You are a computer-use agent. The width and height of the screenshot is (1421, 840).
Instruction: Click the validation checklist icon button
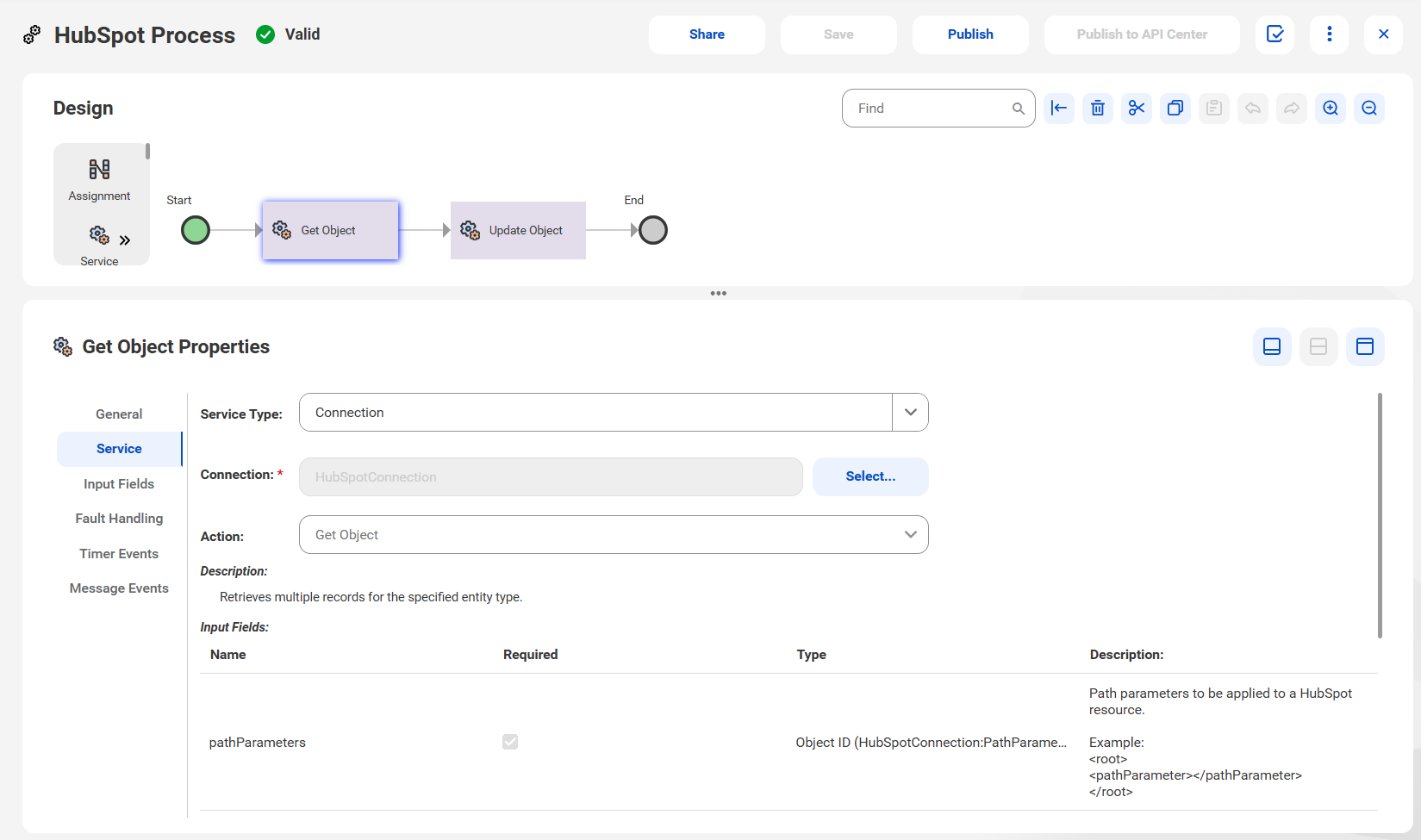tap(1275, 34)
